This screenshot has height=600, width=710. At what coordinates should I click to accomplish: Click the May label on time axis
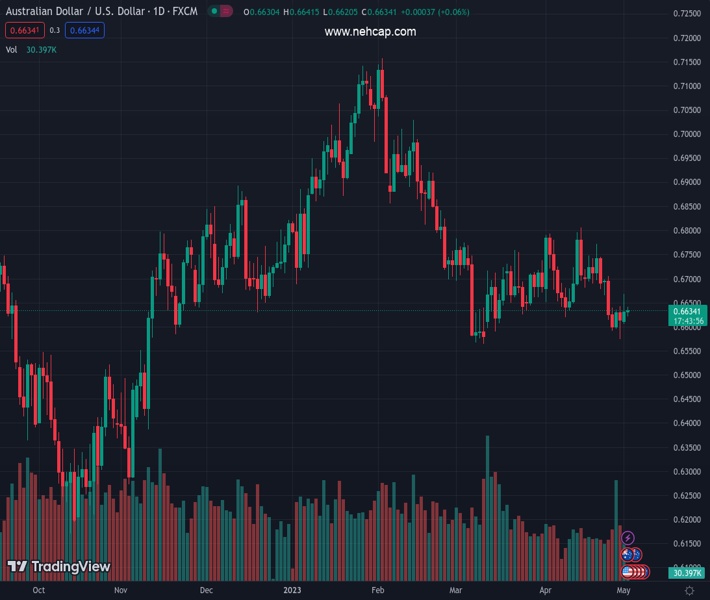coord(623,590)
